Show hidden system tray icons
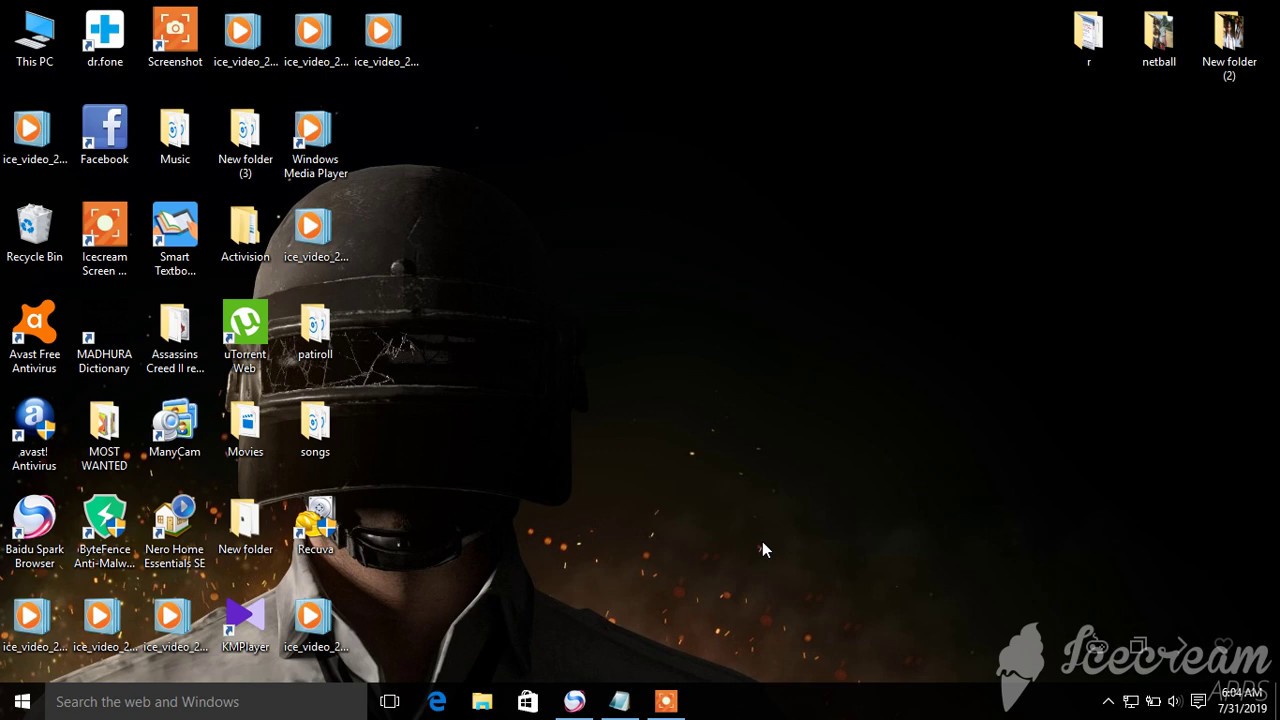The width and height of the screenshot is (1280, 720). pos(1108,702)
